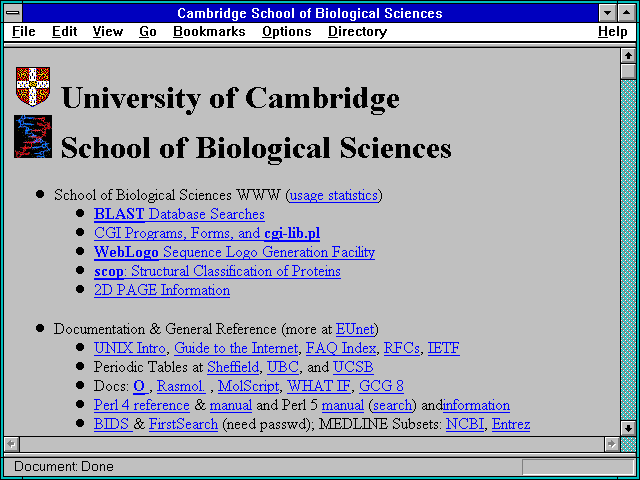640x480 pixels.
Task: Click the horizontal scrollbar right arrow
Action: [611, 444]
